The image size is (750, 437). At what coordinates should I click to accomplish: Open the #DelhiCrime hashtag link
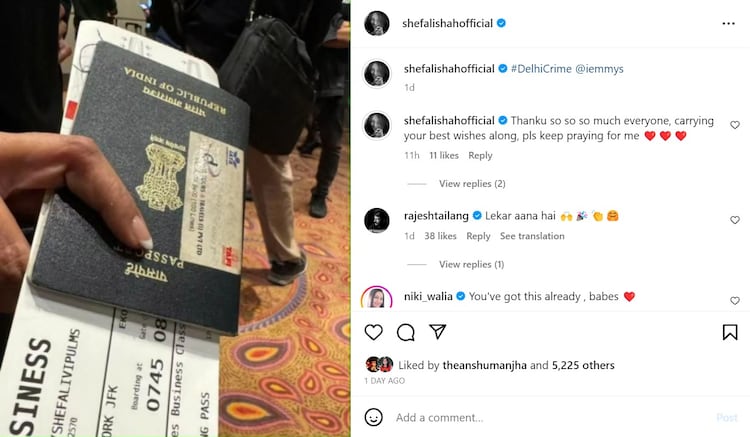coord(541,69)
